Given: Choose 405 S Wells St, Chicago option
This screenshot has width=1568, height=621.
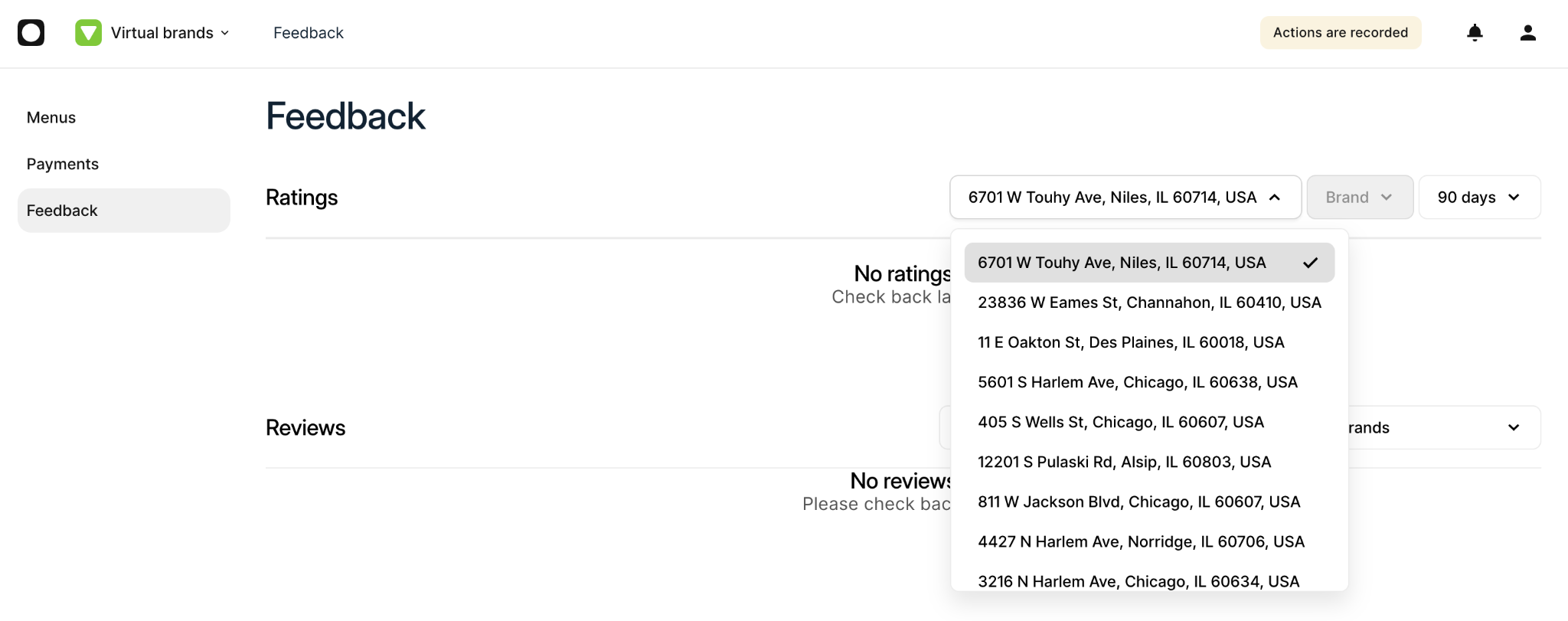Looking at the screenshot, I should tap(1149, 422).
